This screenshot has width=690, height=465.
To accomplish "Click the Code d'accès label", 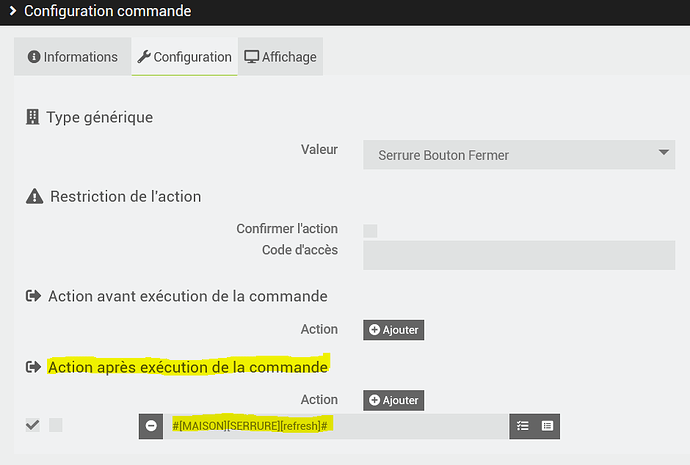I will click(300, 249).
